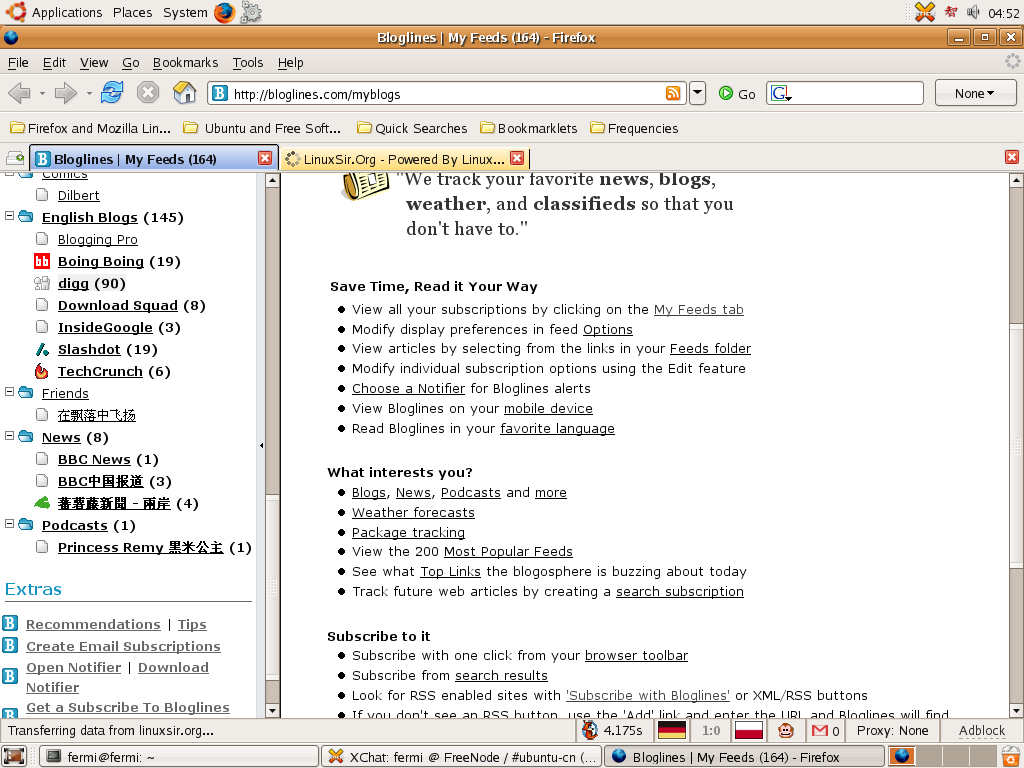Open the File menu
Image resolution: width=1024 pixels, height=768 pixels.
pos(18,63)
